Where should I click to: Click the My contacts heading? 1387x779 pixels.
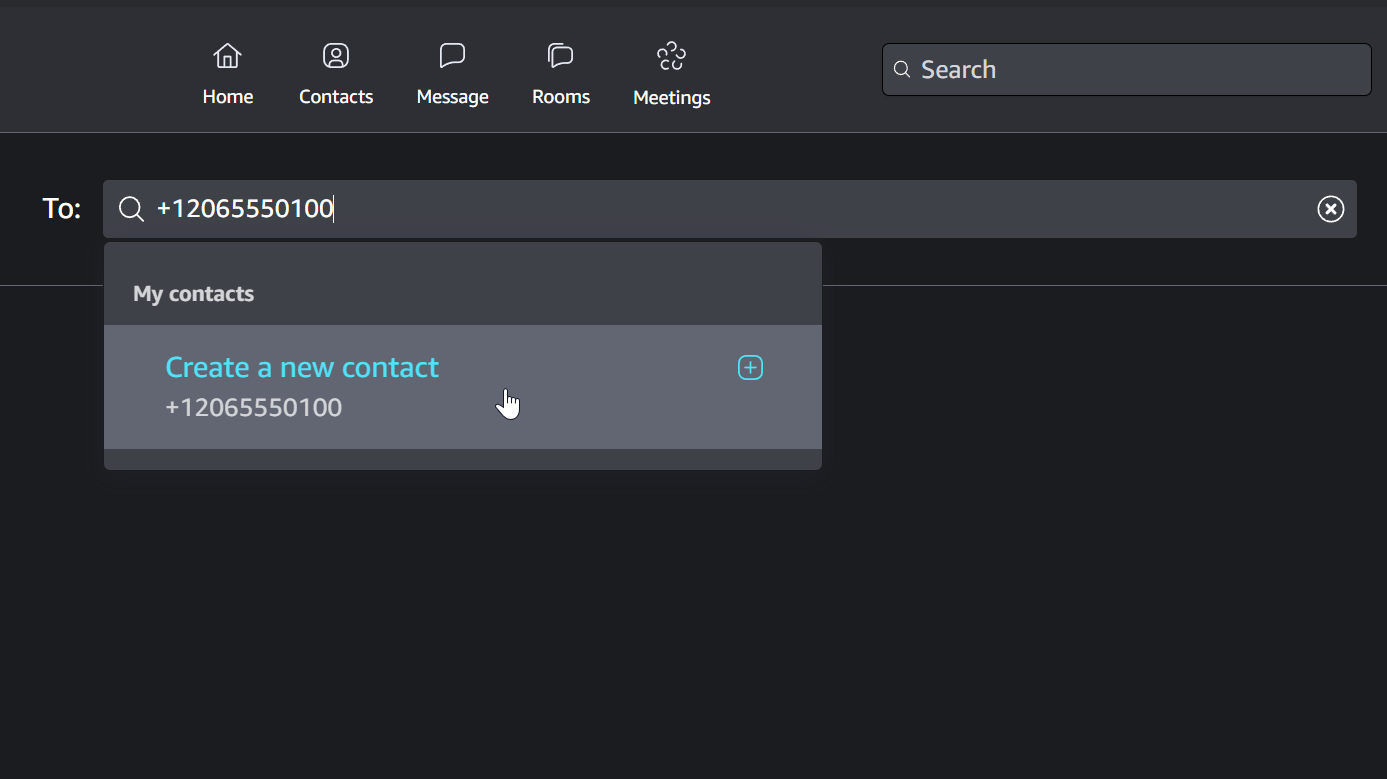(x=194, y=294)
